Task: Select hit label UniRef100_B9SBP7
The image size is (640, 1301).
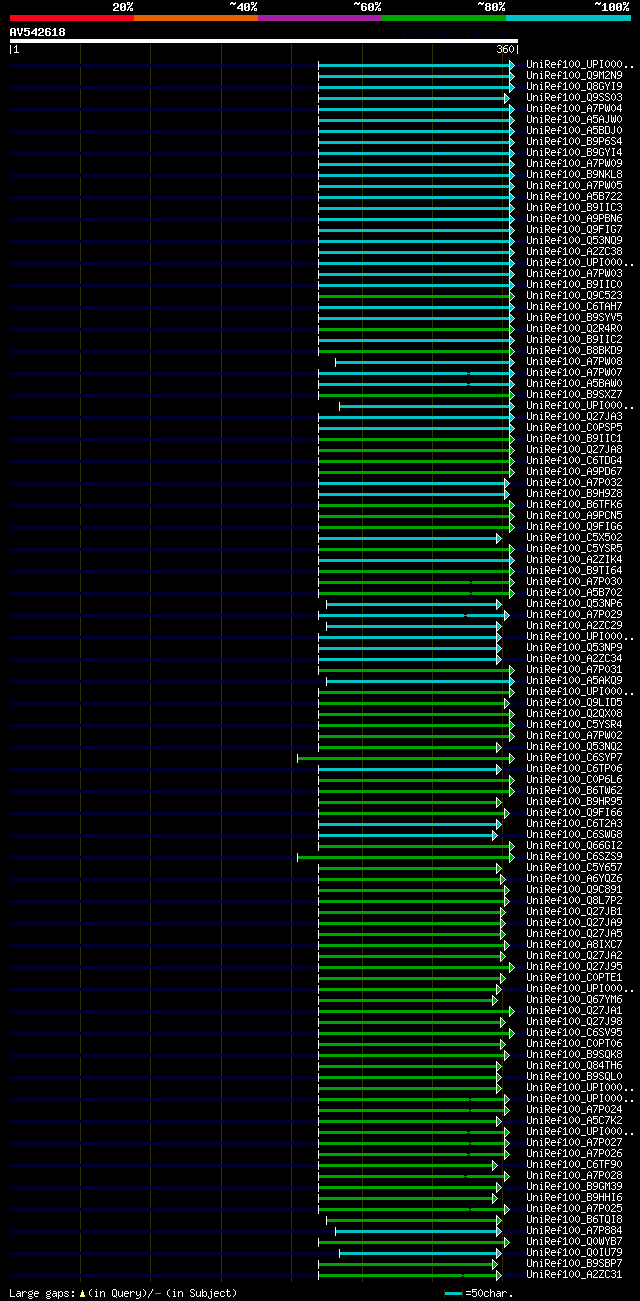Action: (574, 1263)
